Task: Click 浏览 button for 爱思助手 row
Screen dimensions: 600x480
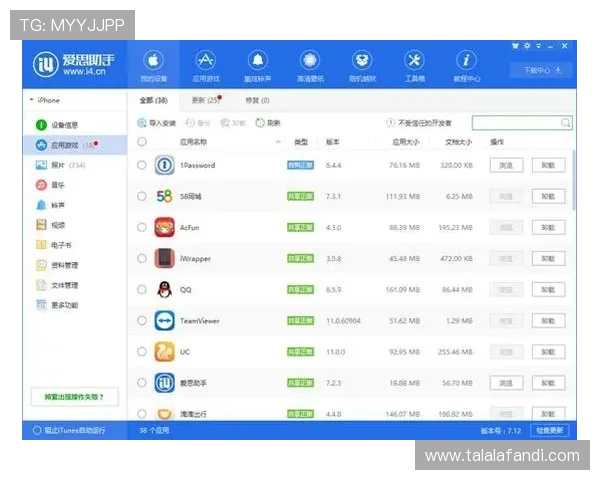Action: 506,383
